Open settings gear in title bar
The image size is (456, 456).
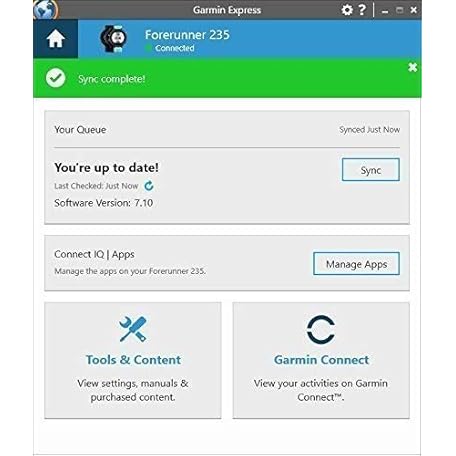pyautogui.click(x=347, y=10)
